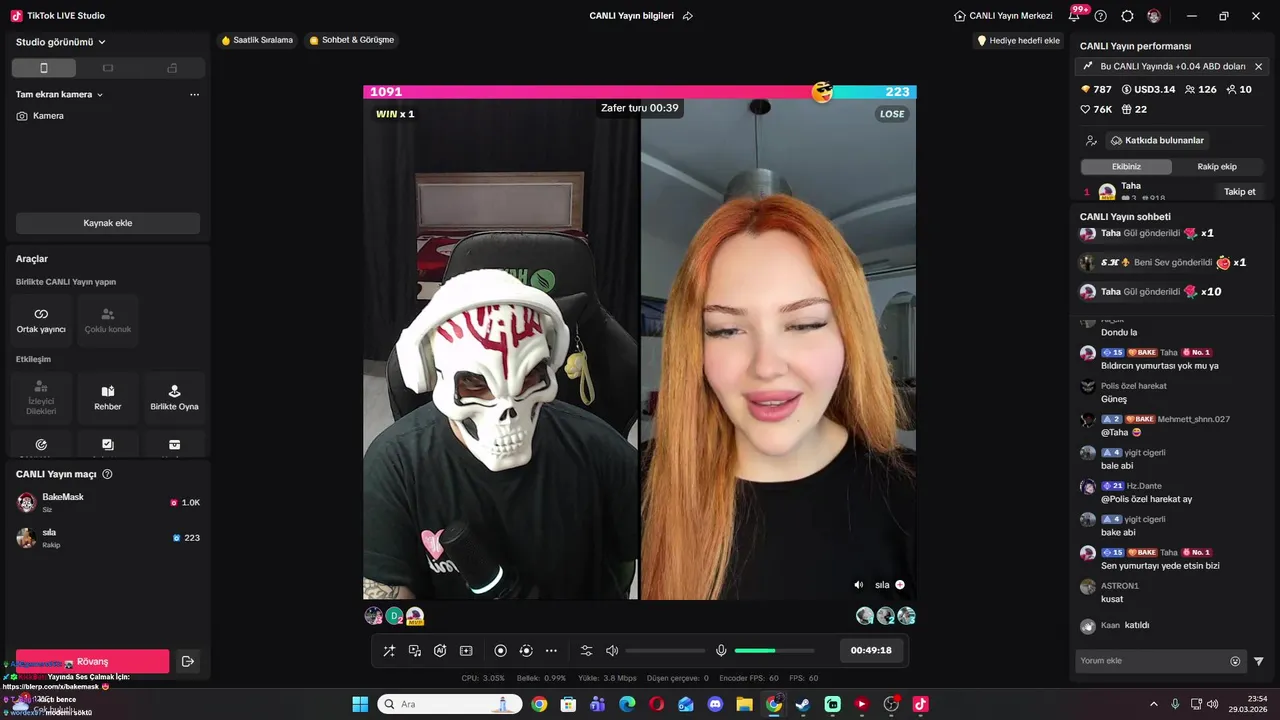Click the help icon beside CANLI Yayın maçı

tap(107, 474)
